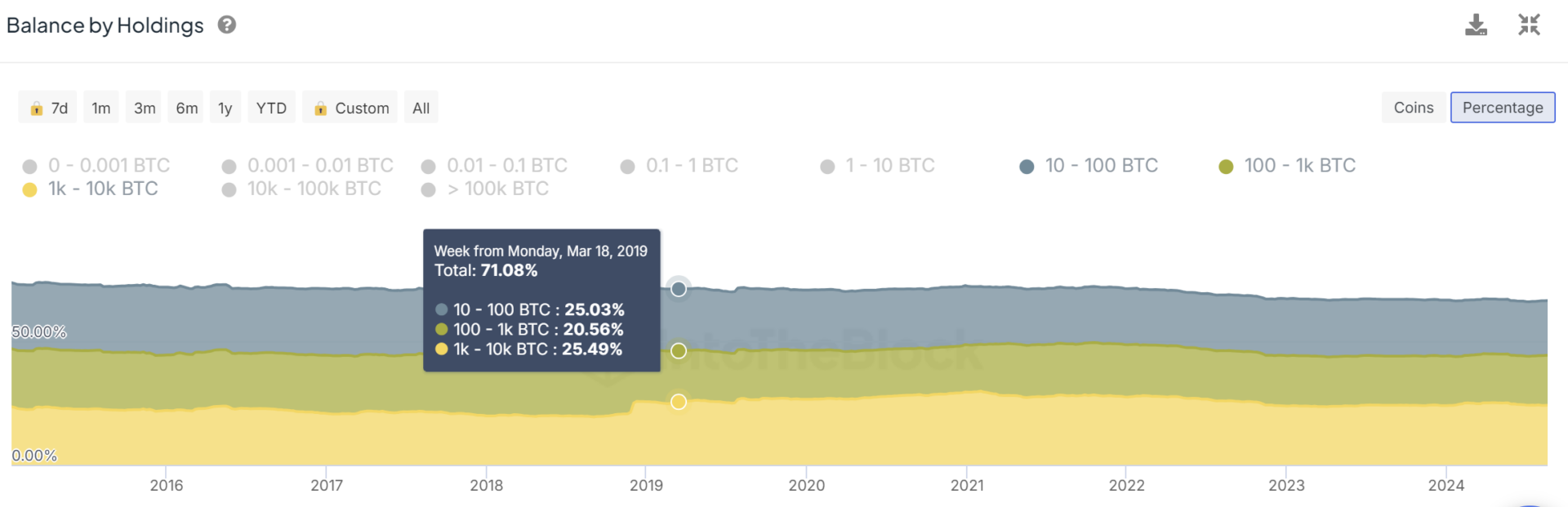Click the 2021 label on the time axis
Viewport: 1568px width, 507px height.
967,485
